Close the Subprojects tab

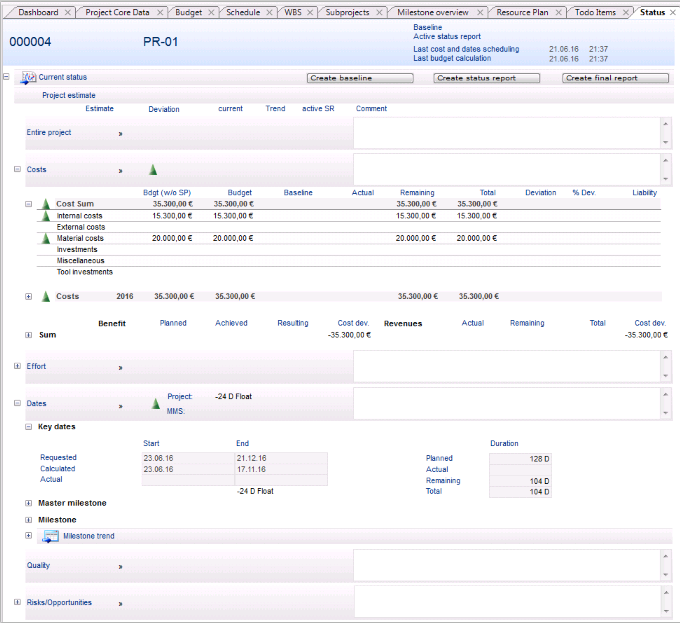tap(379, 13)
